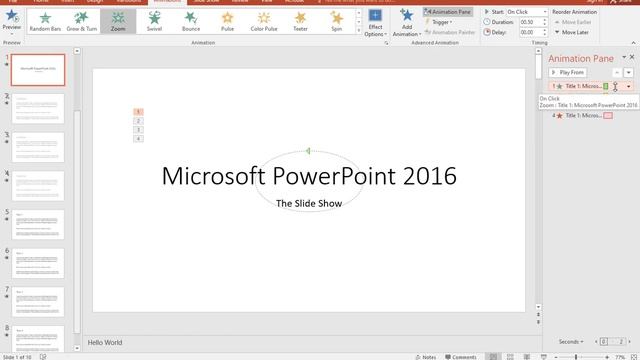Click the Duration value field
This screenshot has width=640, height=360.
click(x=530, y=22)
